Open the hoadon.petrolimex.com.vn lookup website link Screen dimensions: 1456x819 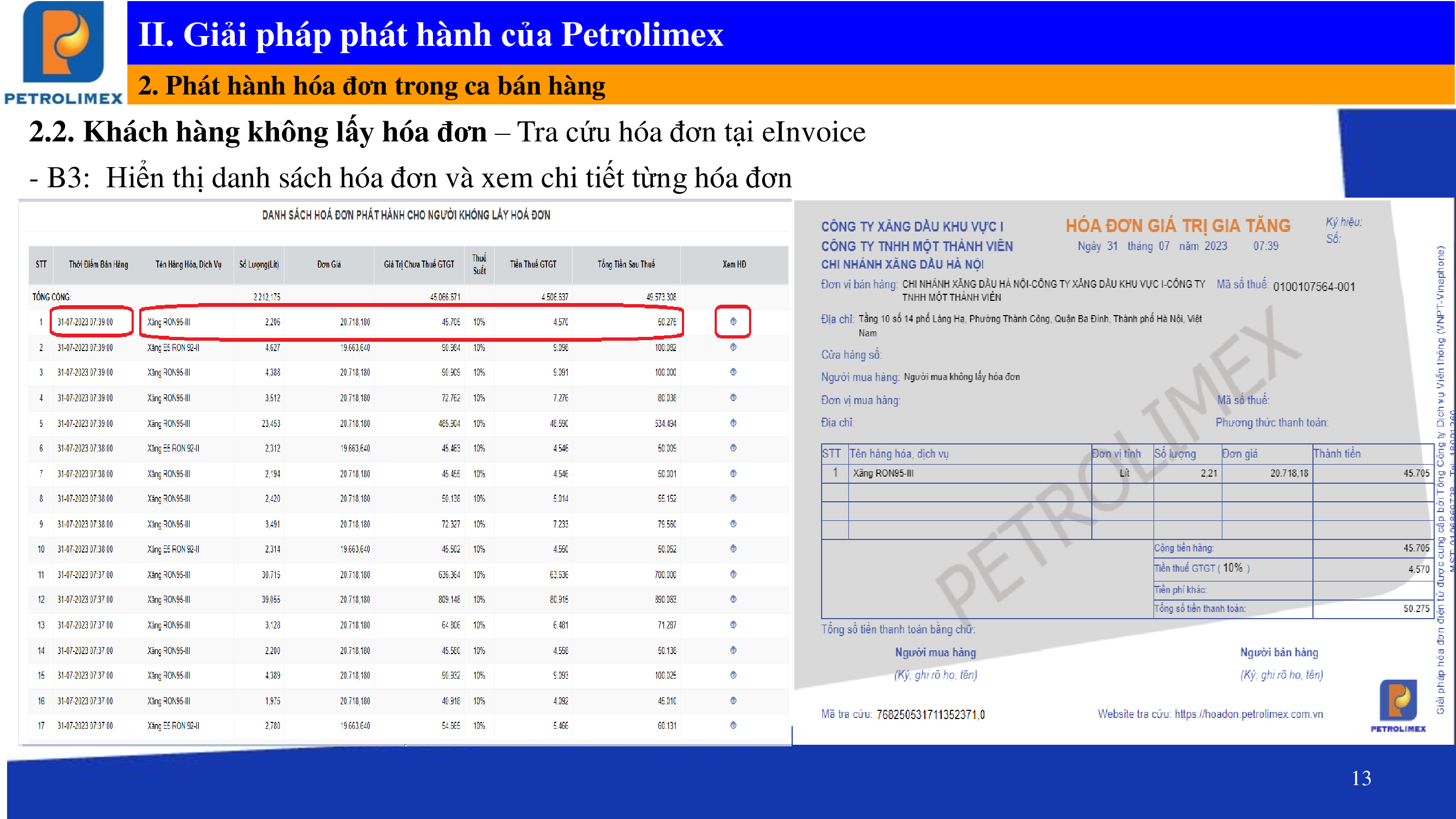click(x=1249, y=714)
